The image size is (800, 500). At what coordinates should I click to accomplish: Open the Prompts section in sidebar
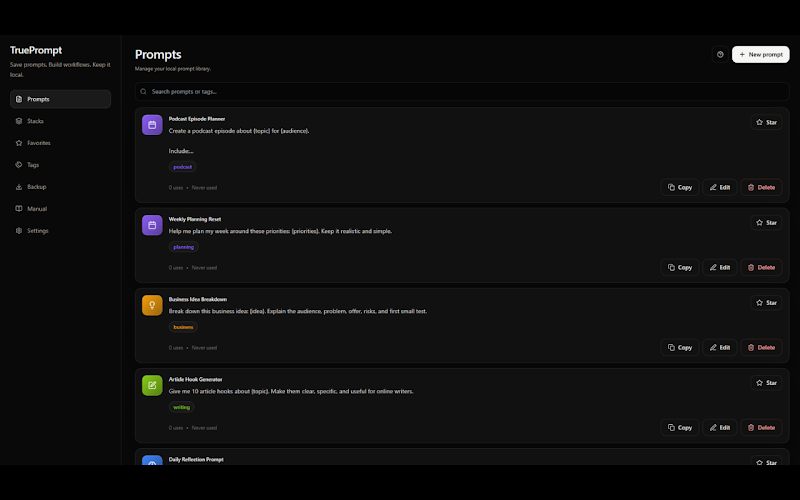[60, 99]
